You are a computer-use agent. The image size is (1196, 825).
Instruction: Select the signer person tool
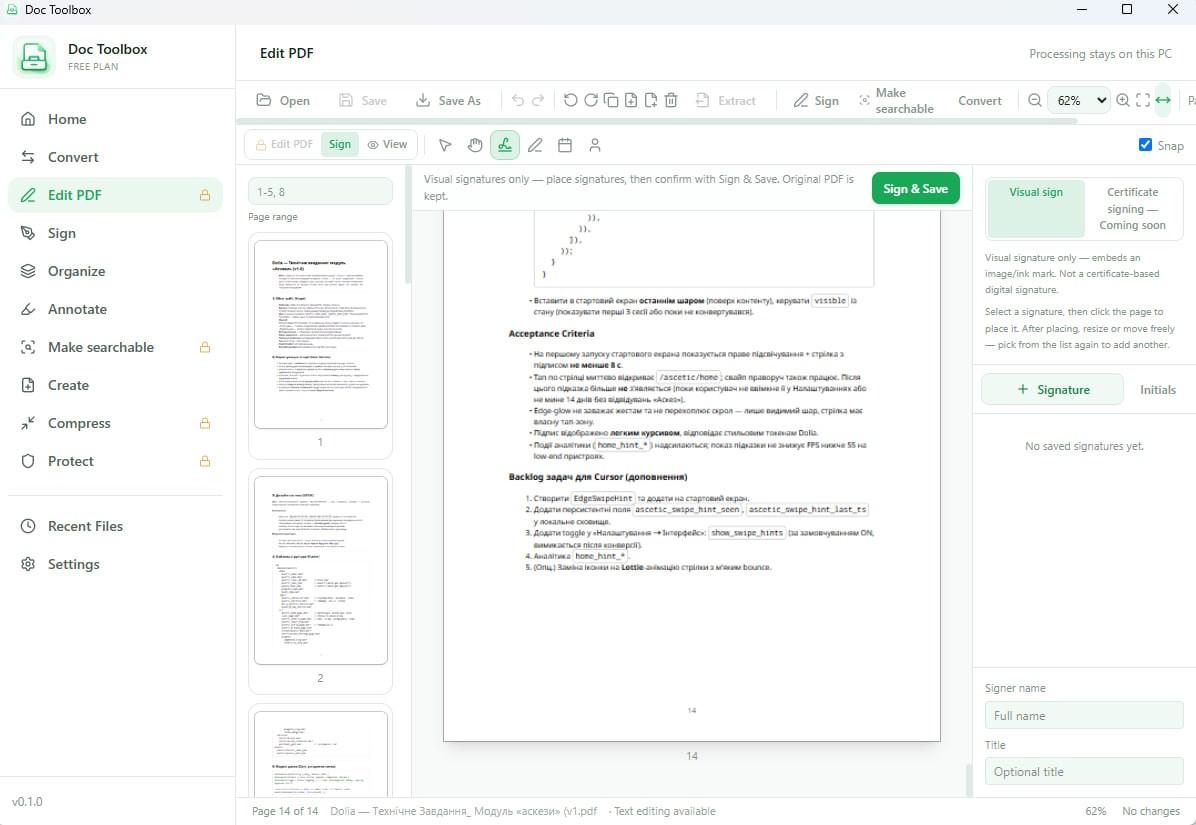(595, 145)
